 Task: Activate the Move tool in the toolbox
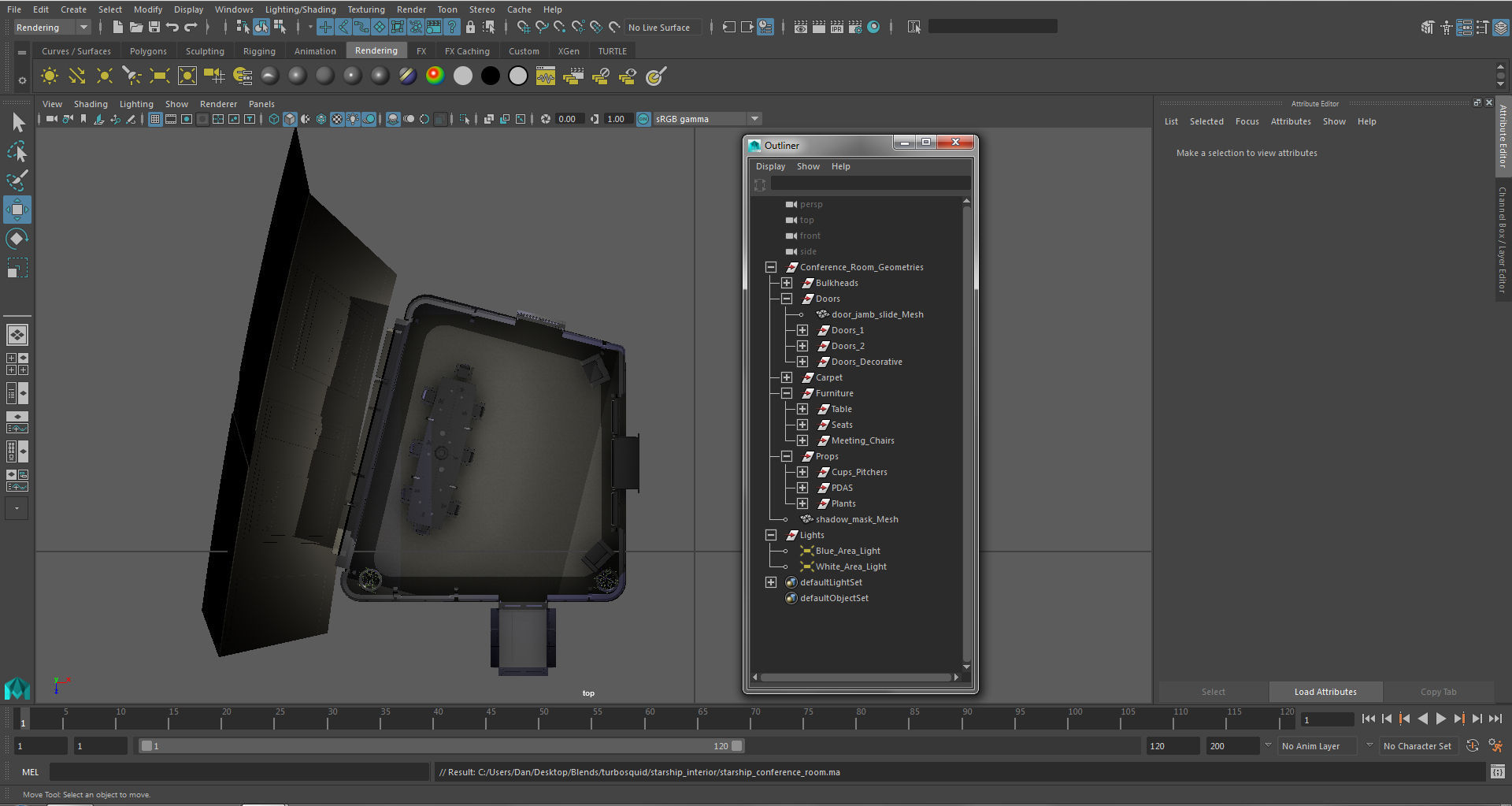[x=17, y=210]
